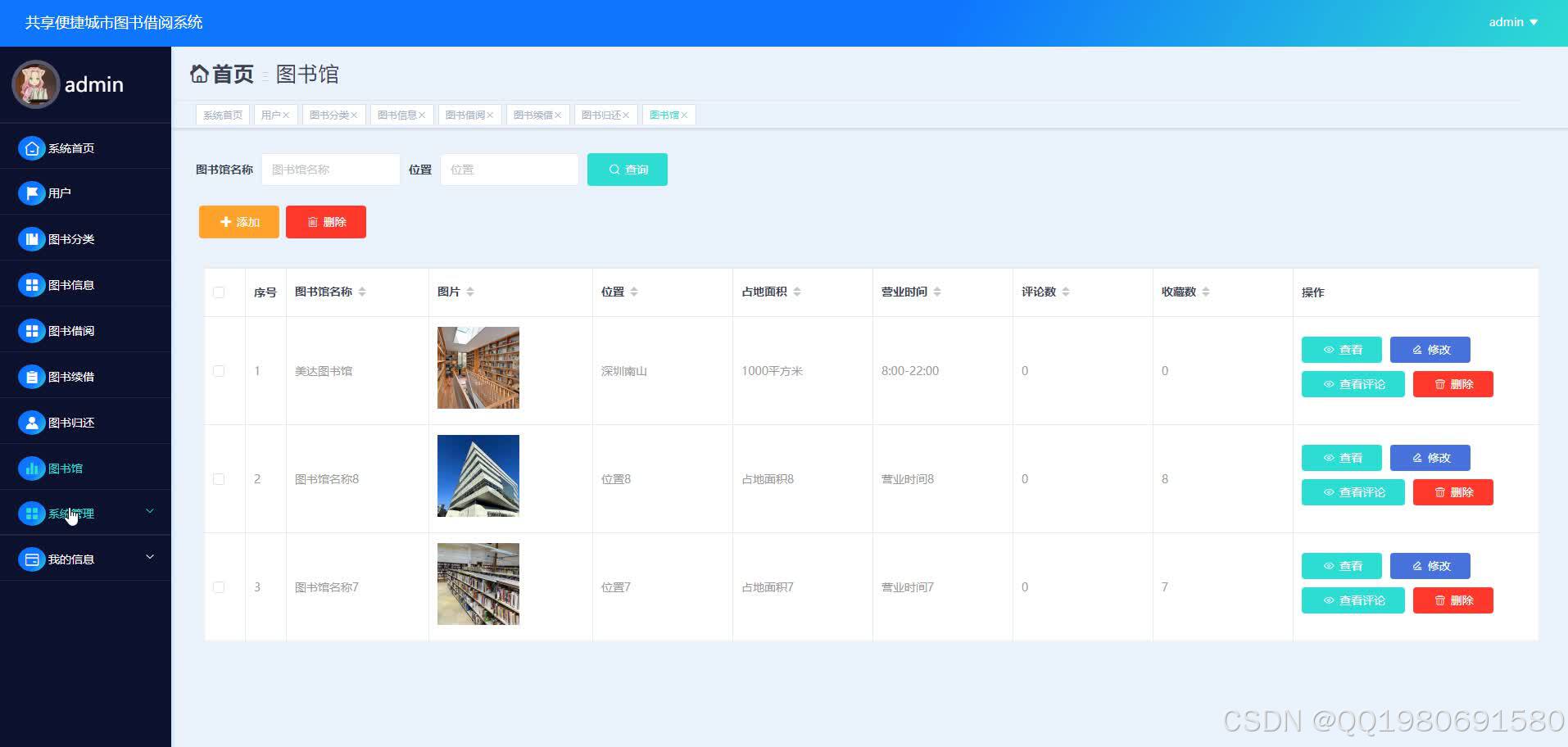Screen dimensions: 1568x747
Task: Click 查看 for 美达图书馆 row
Action: tap(1342, 350)
